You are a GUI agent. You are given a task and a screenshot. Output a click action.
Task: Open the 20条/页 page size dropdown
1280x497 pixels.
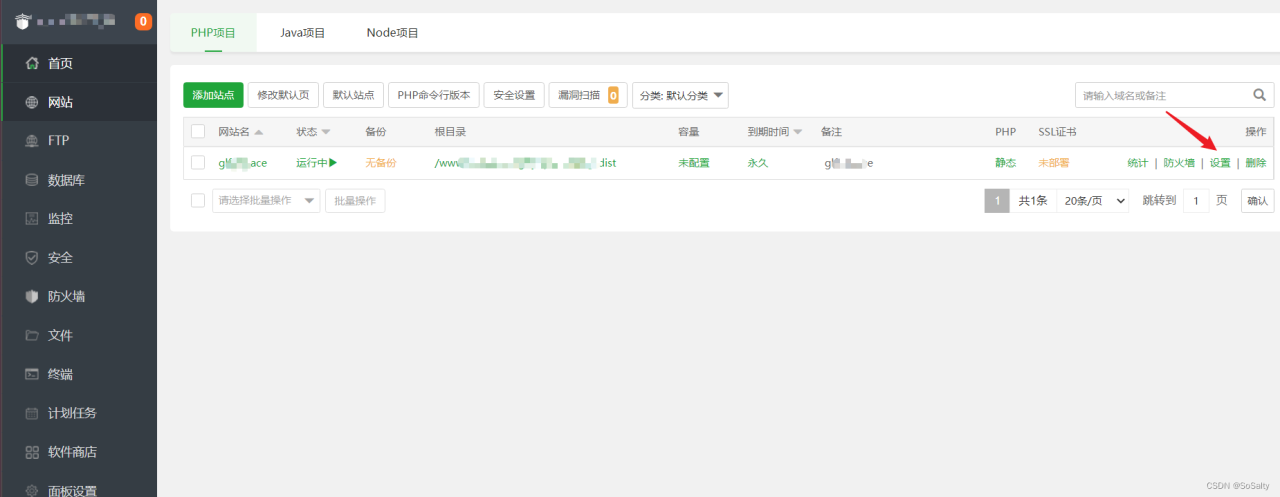coord(1093,200)
